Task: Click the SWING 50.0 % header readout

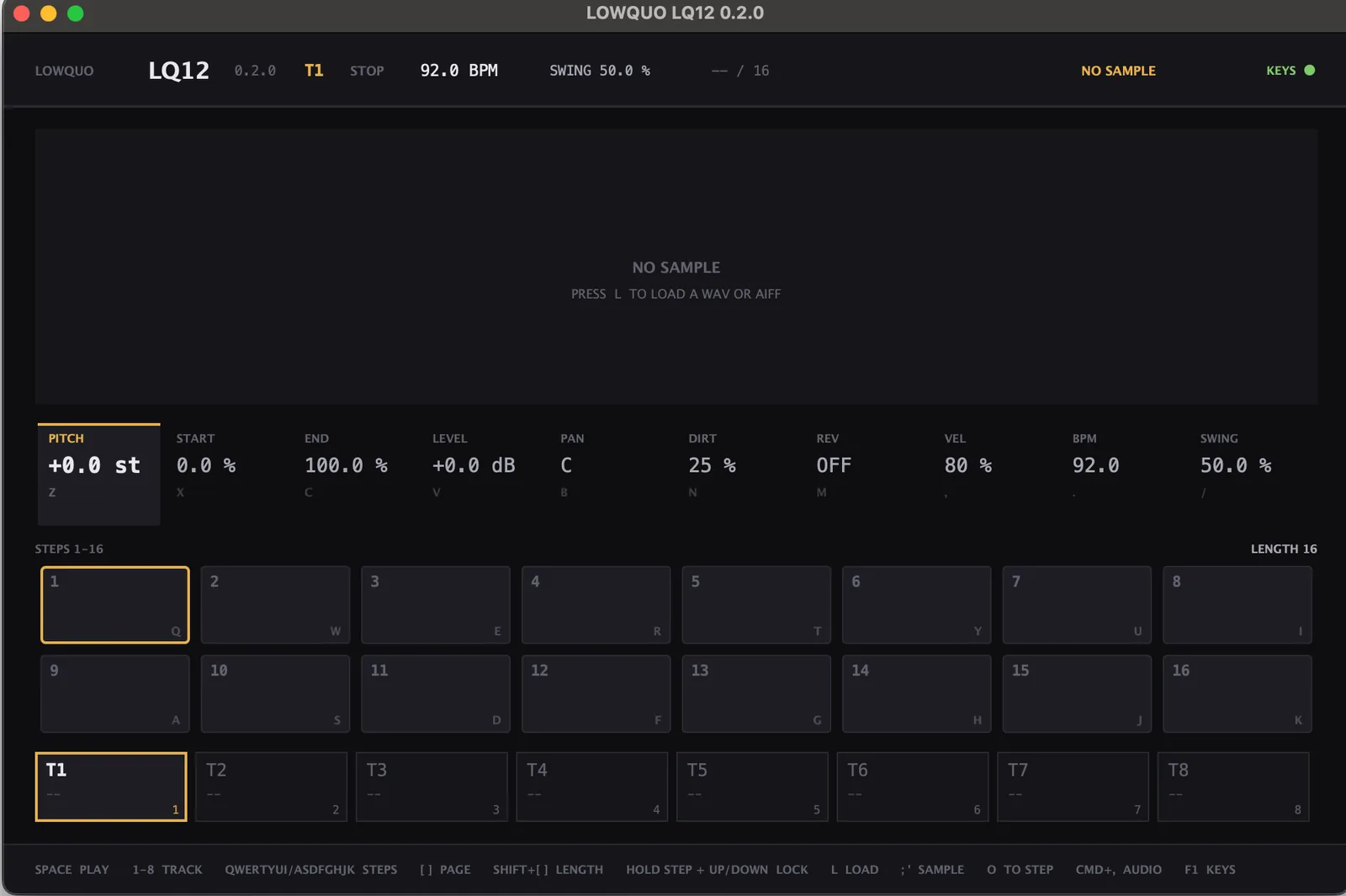Action: 600,71
